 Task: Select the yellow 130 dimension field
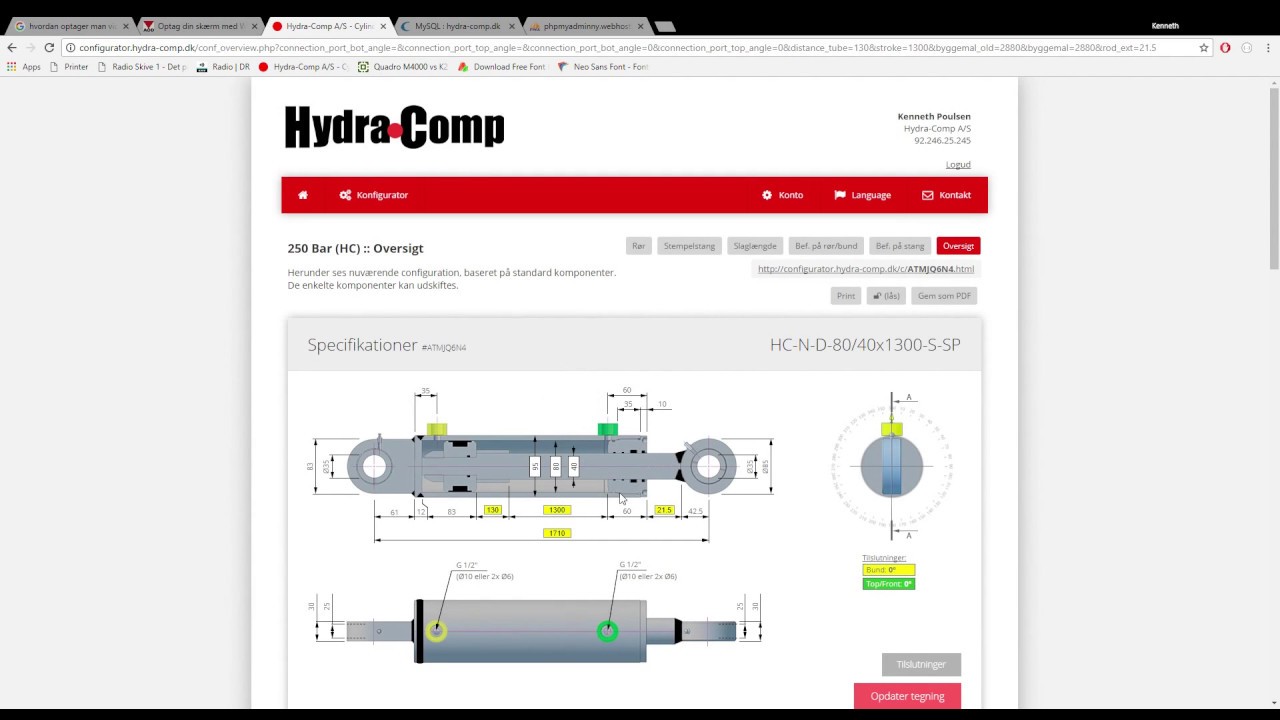pyautogui.click(x=492, y=510)
